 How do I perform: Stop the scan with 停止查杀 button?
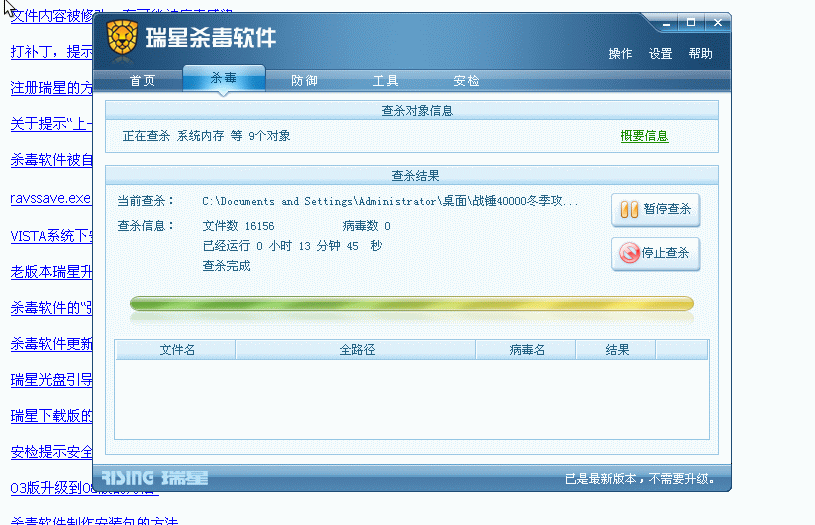(x=655, y=254)
